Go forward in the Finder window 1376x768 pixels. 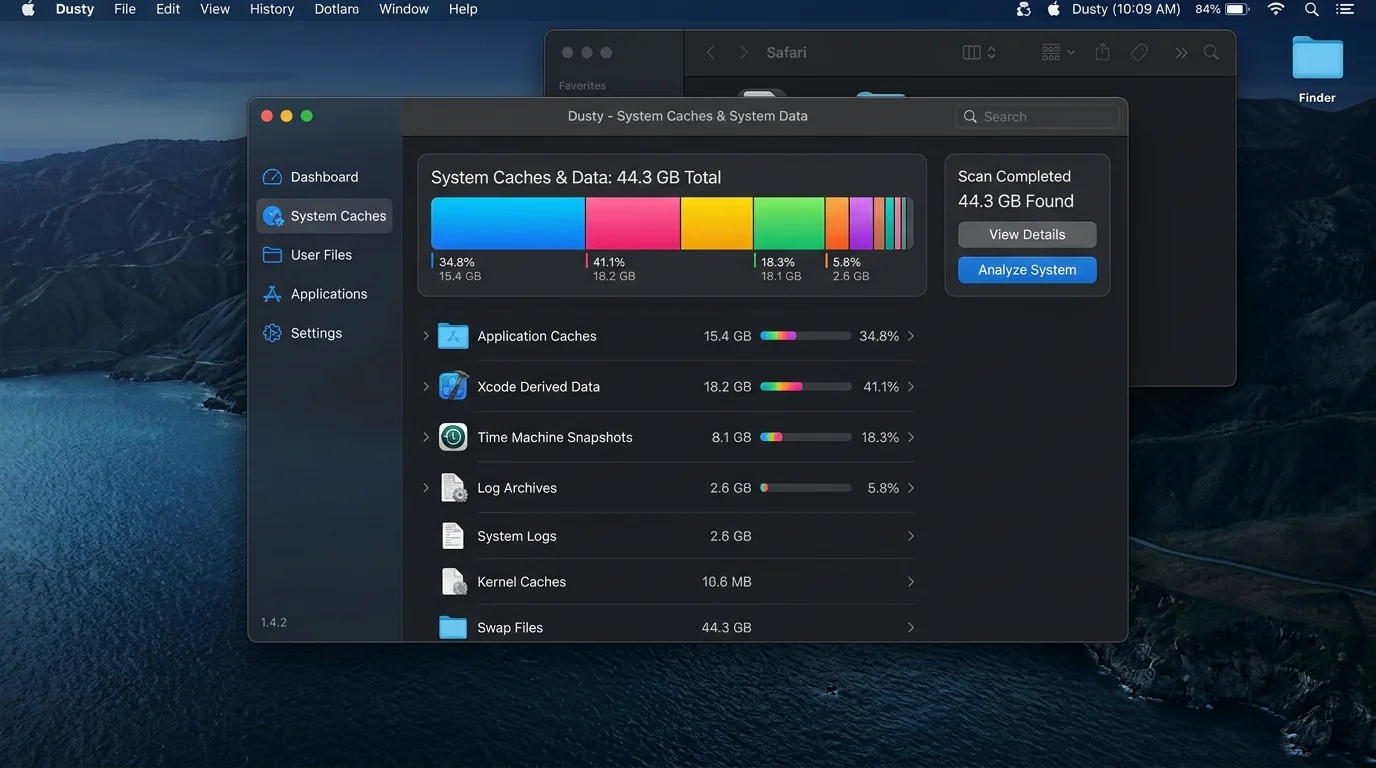pos(743,52)
